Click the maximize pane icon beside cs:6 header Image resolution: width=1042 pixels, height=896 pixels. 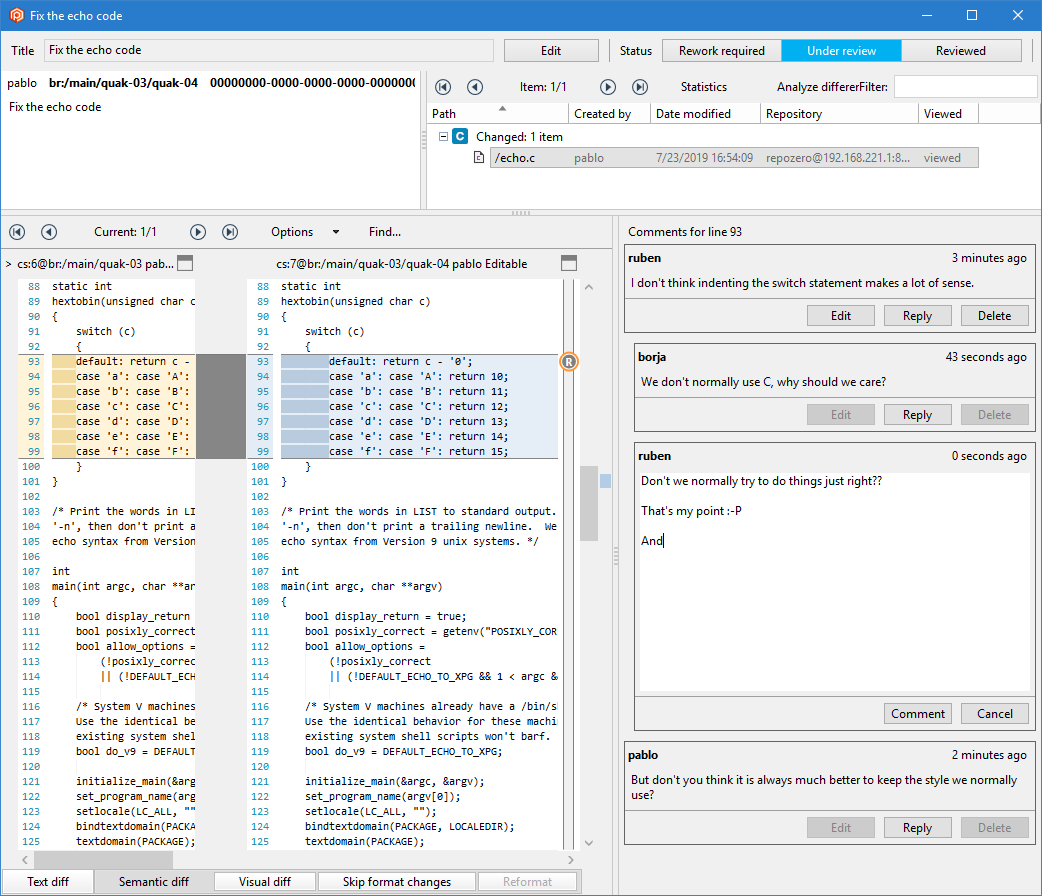(184, 263)
